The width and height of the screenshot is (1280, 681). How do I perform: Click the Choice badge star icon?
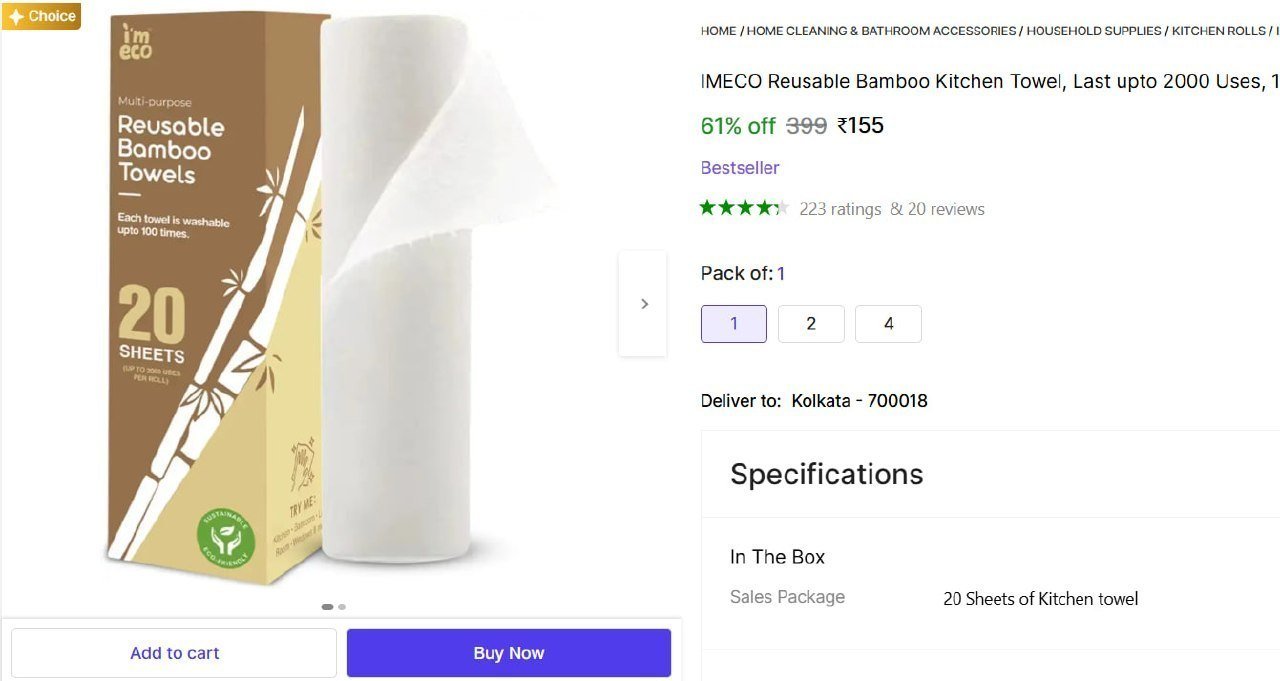coord(16,16)
